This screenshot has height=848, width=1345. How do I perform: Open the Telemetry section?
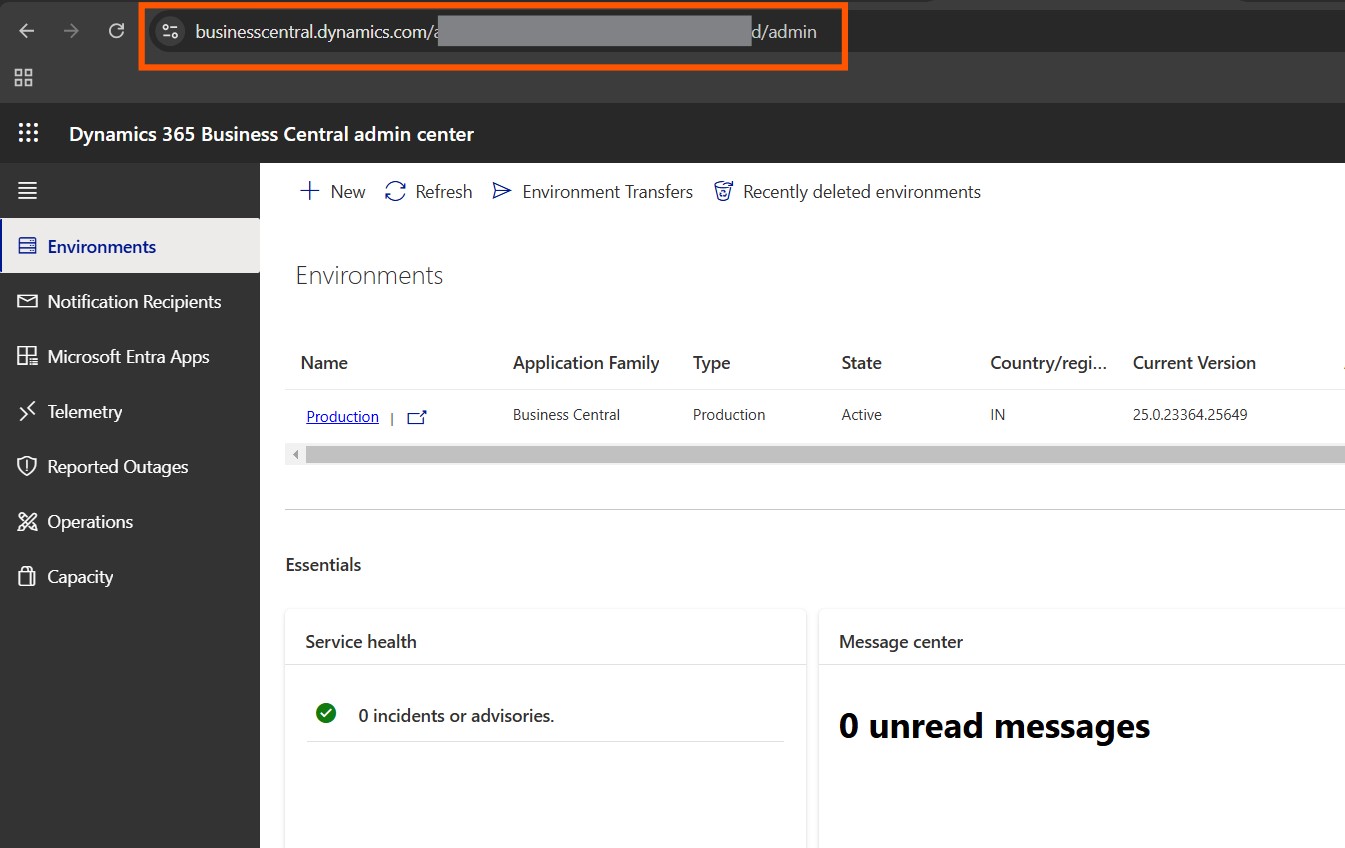84,411
